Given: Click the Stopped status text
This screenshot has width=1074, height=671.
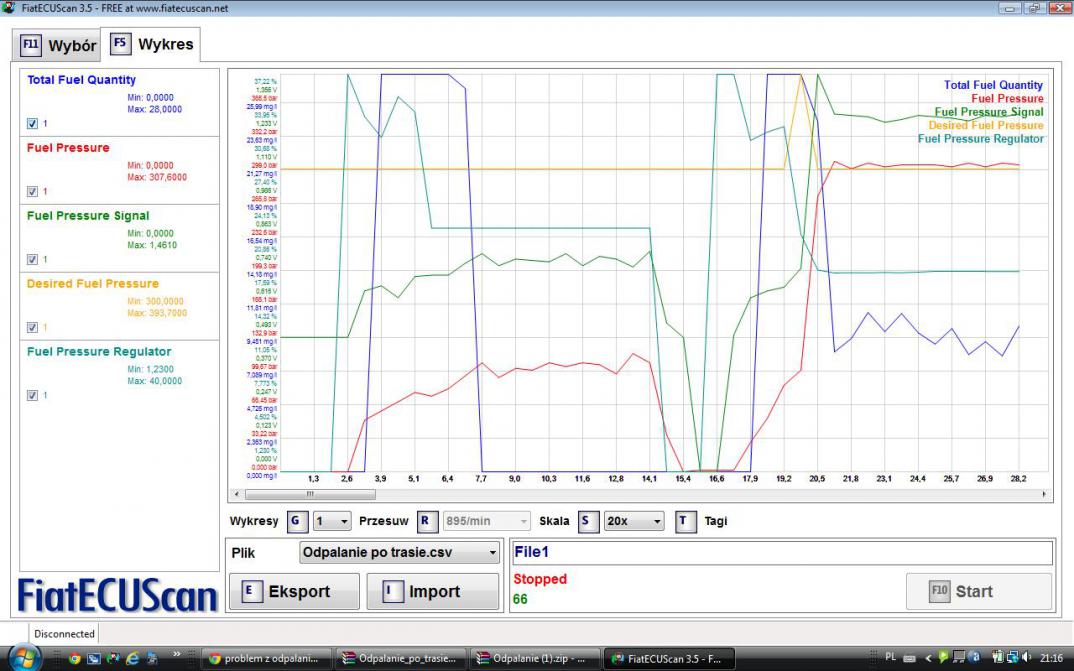Looking at the screenshot, I should [x=540, y=579].
